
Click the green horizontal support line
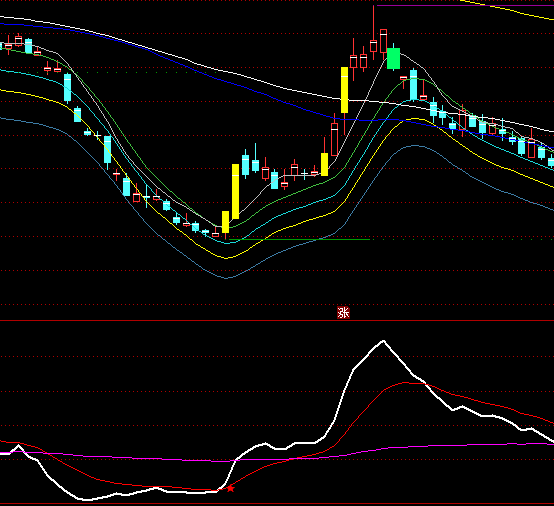[x=300, y=240]
